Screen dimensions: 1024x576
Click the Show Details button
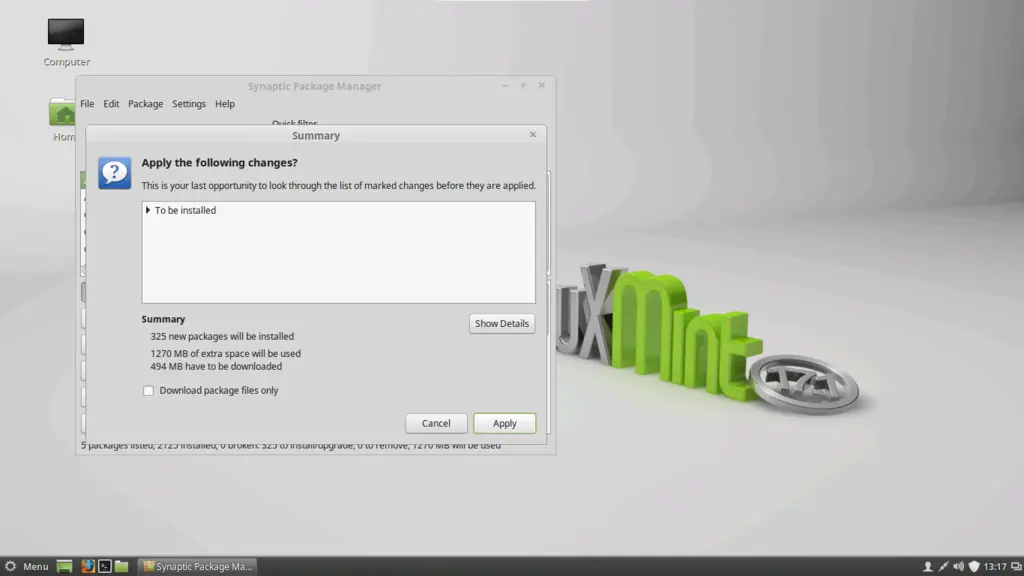tap(502, 323)
